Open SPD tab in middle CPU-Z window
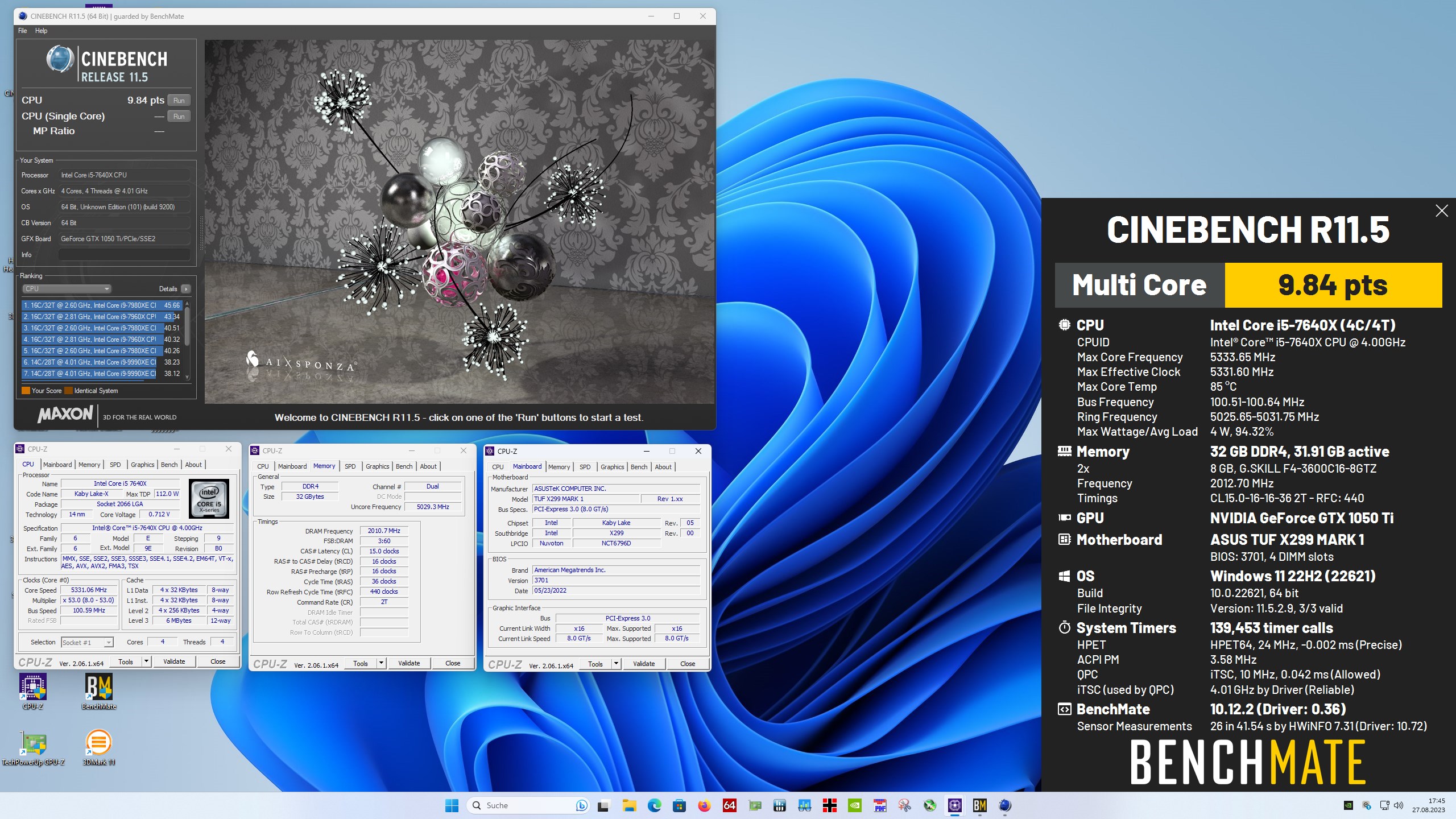1456x819 pixels. click(x=350, y=466)
